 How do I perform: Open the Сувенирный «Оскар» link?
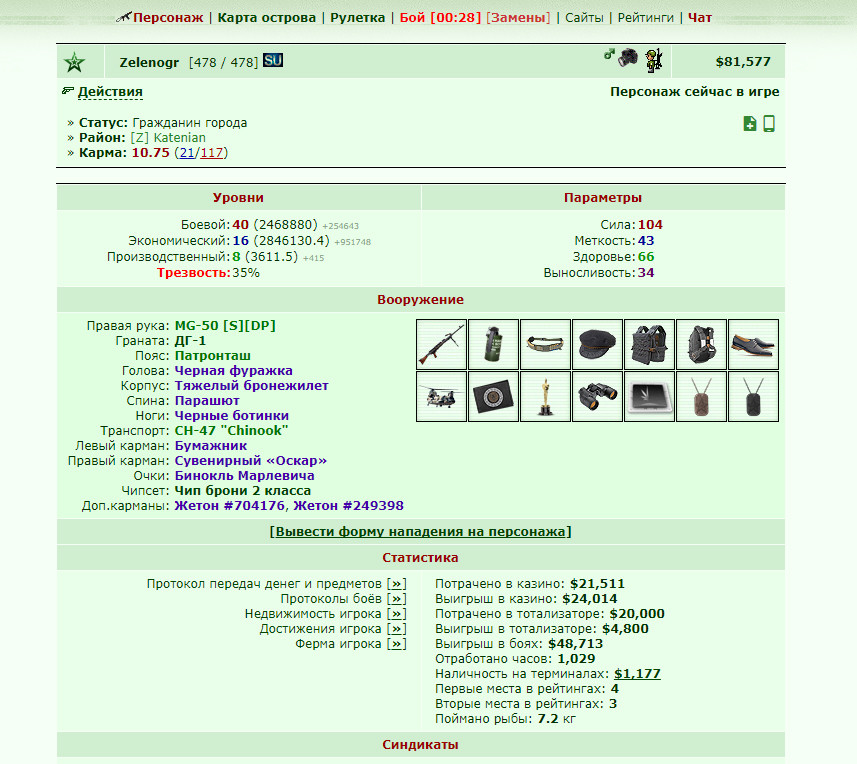250,461
